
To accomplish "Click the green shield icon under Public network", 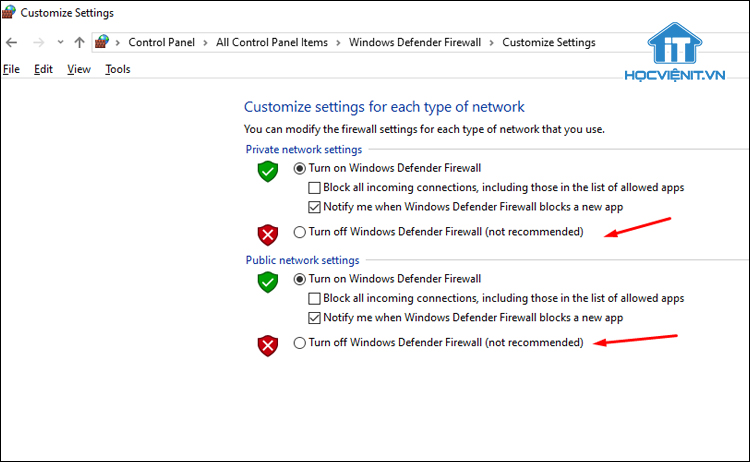I will pyautogui.click(x=268, y=282).
